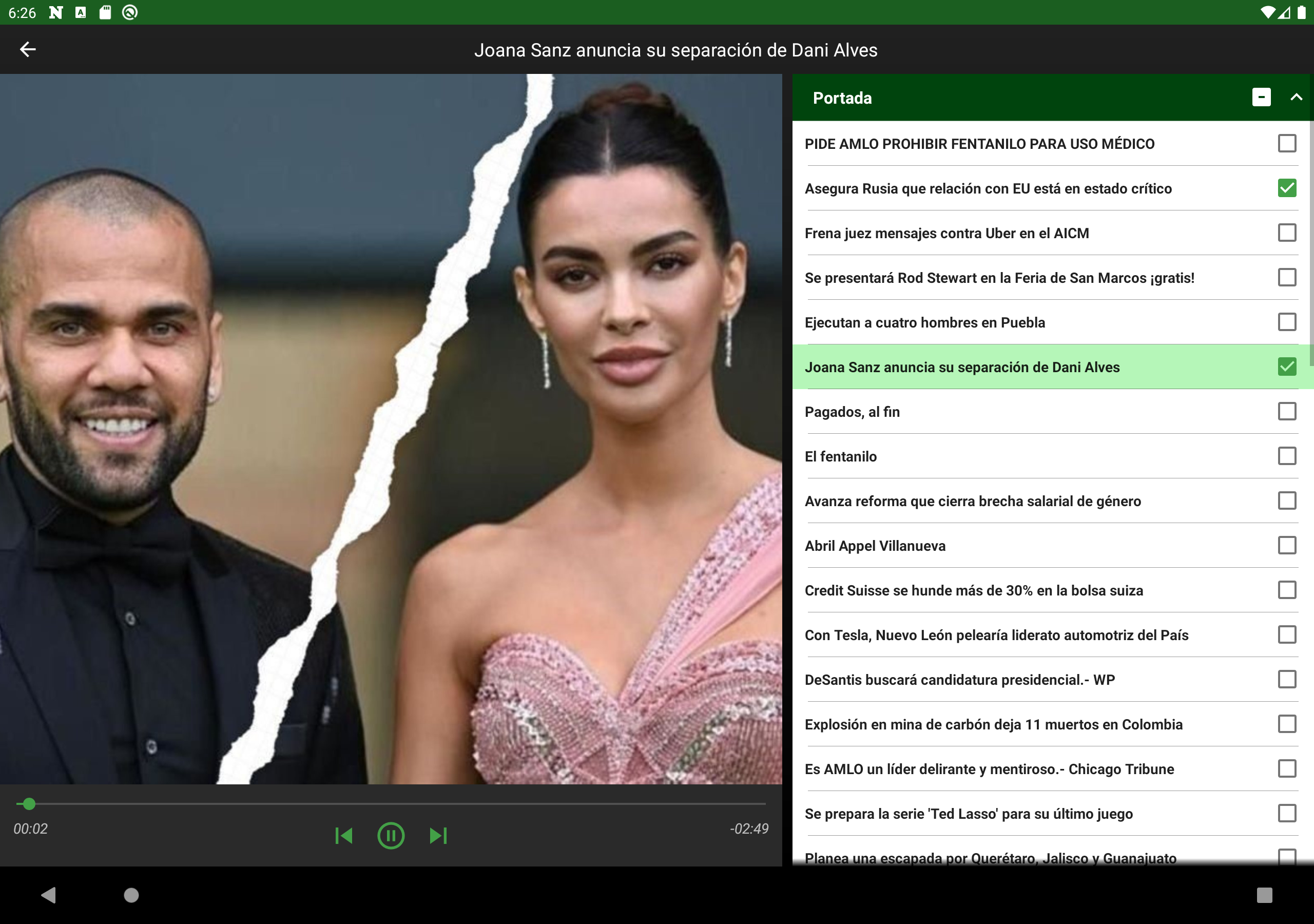Click the Portada deselect-all minus icon
The image size is (1314, 924).
(1261, 98)
